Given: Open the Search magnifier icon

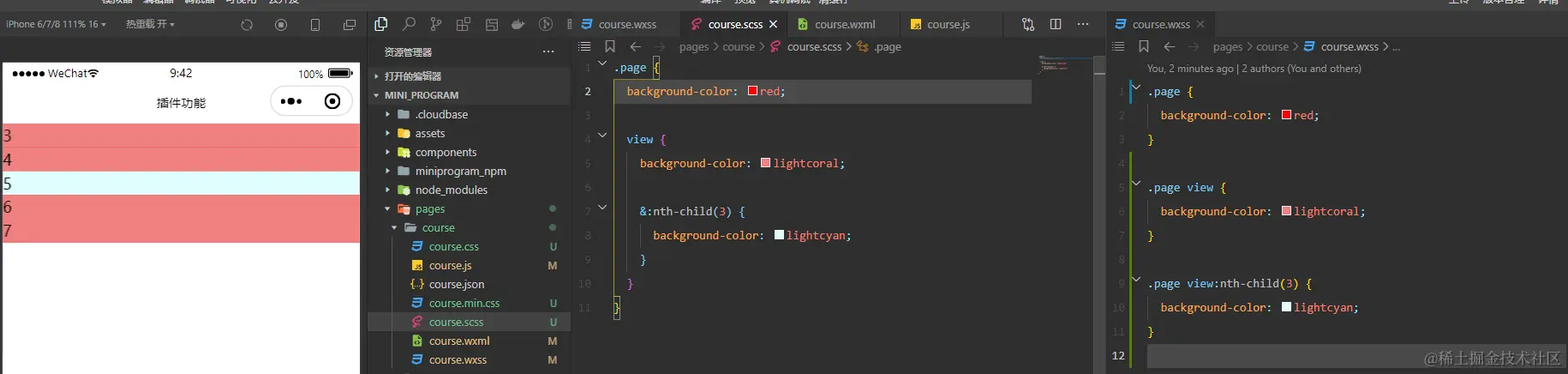Looking at the screenshot, I should coord(409,24).
